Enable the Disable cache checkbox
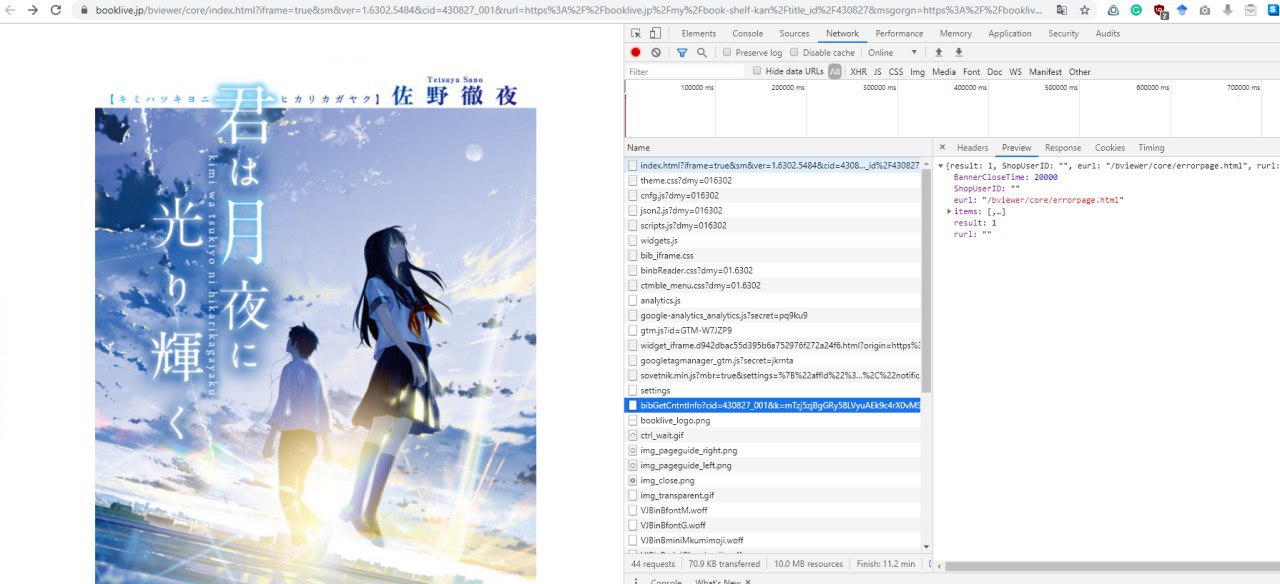The image size is (1280, 584). click(x=794, y=52)
